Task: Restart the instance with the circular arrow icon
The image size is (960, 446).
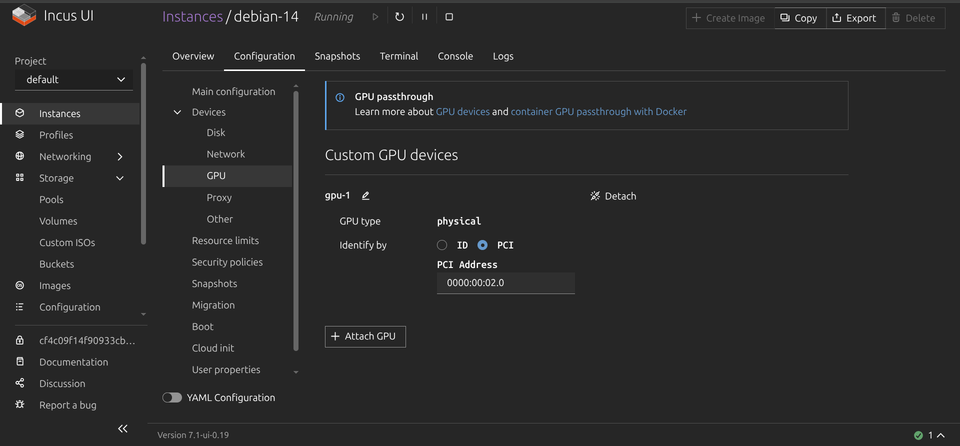Action: [399, 17]
